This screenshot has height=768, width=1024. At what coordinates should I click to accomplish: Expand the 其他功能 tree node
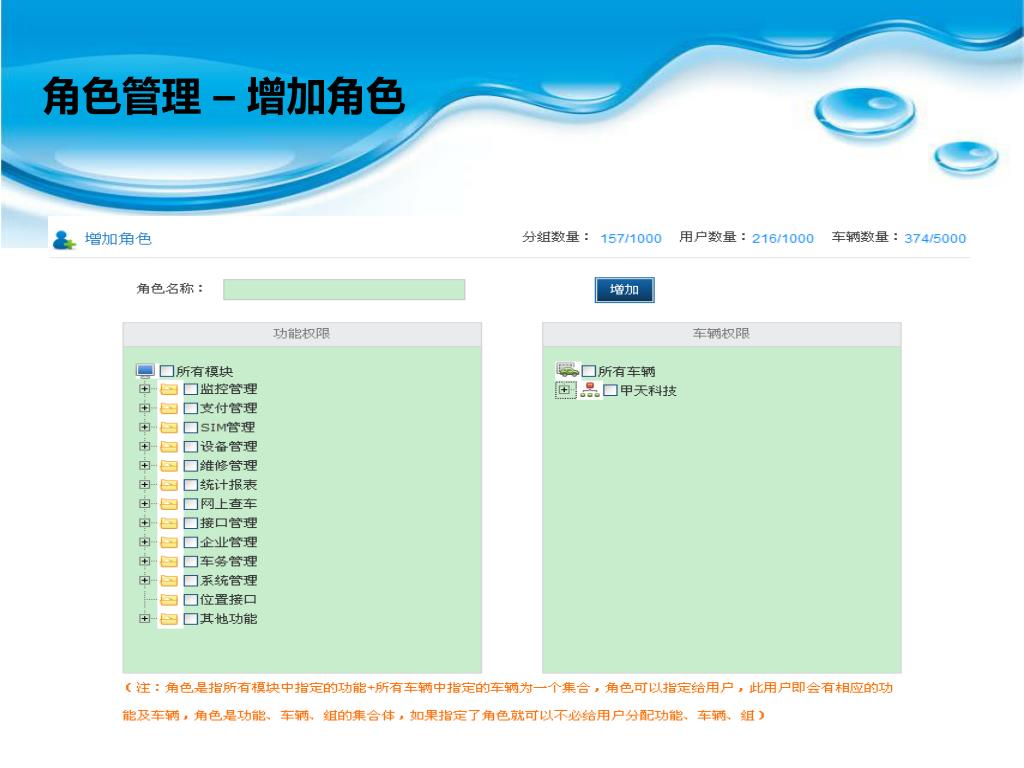[x=145, y=618]
